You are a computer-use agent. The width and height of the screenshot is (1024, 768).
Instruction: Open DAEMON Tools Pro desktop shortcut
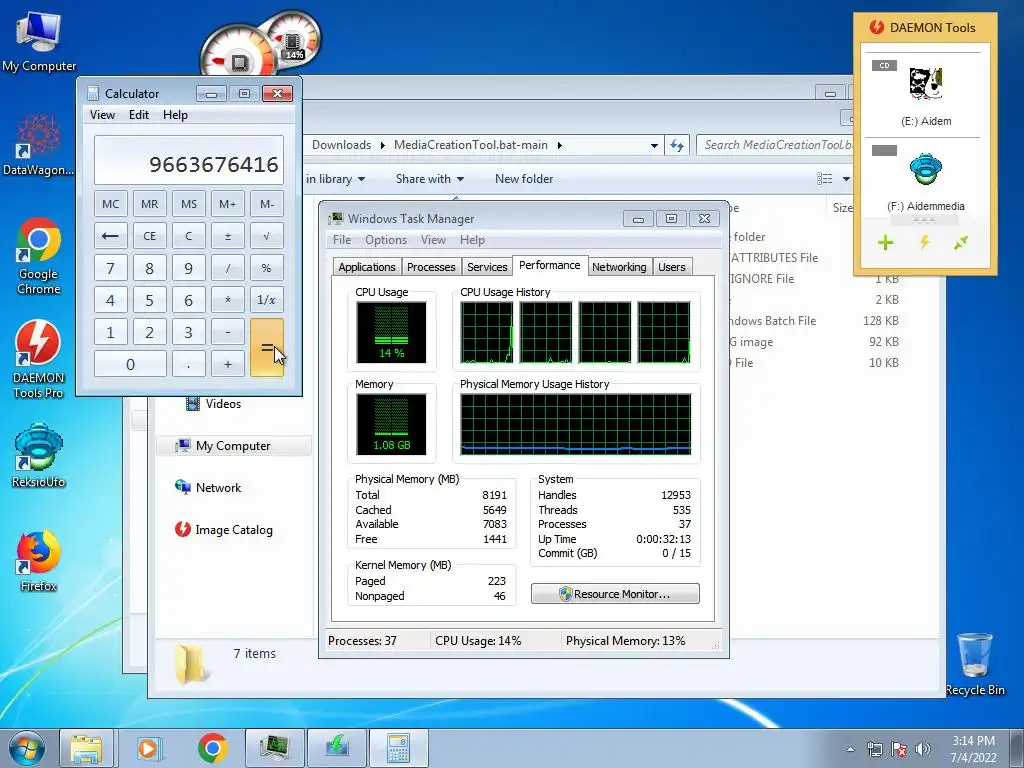[39, 359]
